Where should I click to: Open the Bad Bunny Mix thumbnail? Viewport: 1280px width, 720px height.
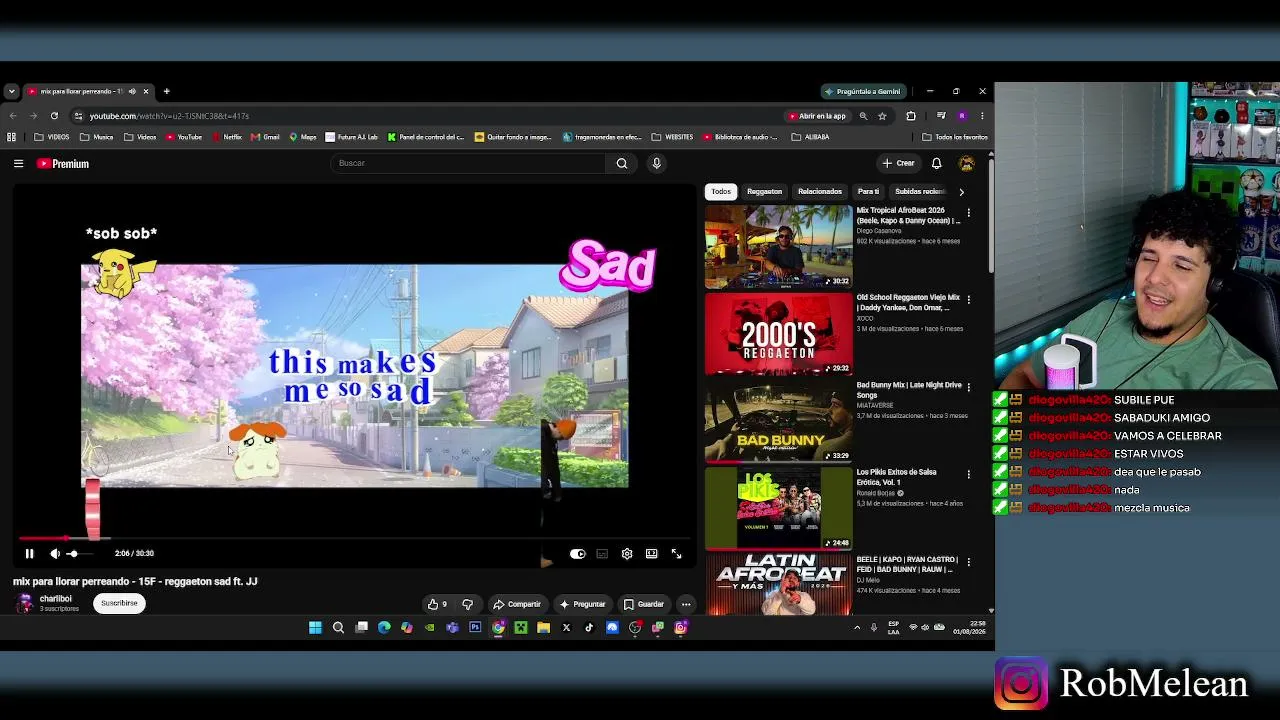coord(779,421)
